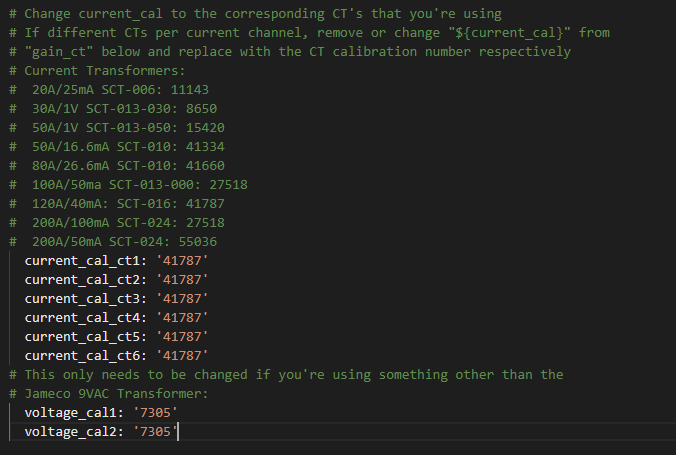The width and height of the screenshot is (676, 455).
Task: Click the current_cal_ct1 value '41787'
Action: (x=182, y=261)
